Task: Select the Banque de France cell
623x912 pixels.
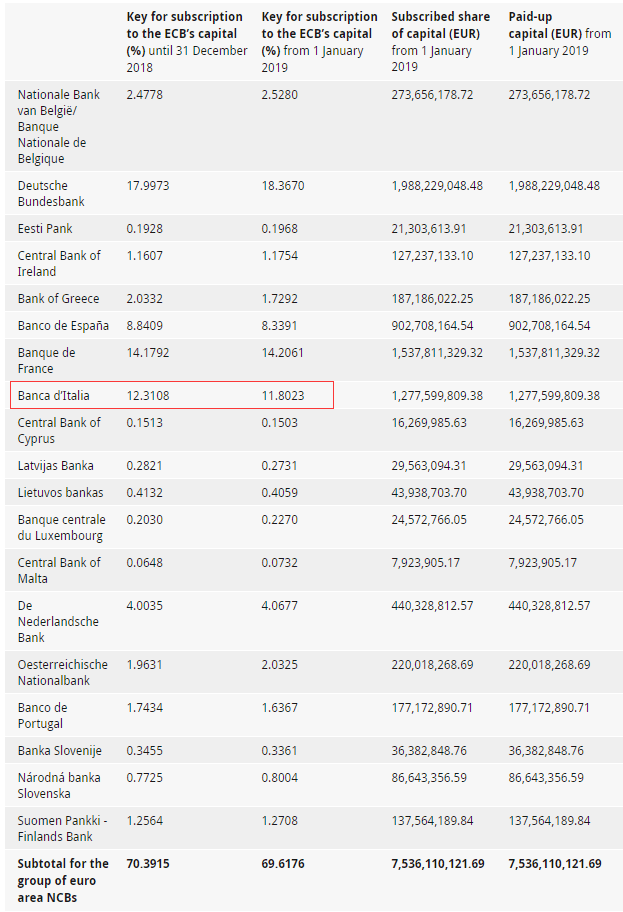Action: tap(46, 360)
